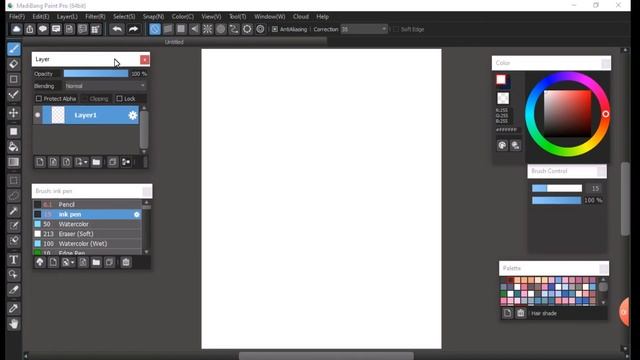The width and height of the screenshot is (640, 360).
Task: Select the Eraser (Soft) brush
Action: pyautogui.click(x=87, y=234)
